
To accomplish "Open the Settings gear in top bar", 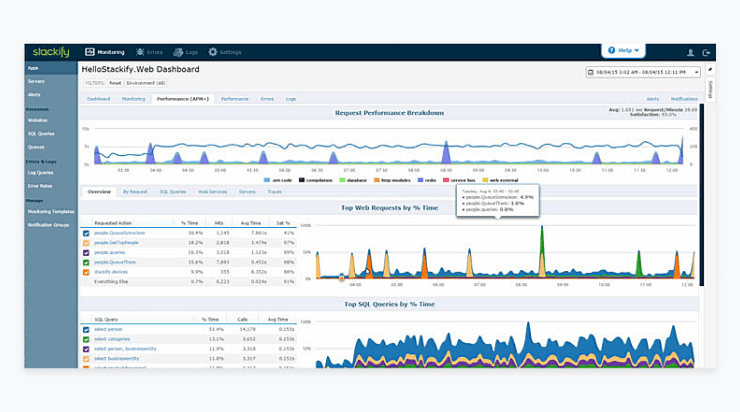I will (x=213, y=52).
